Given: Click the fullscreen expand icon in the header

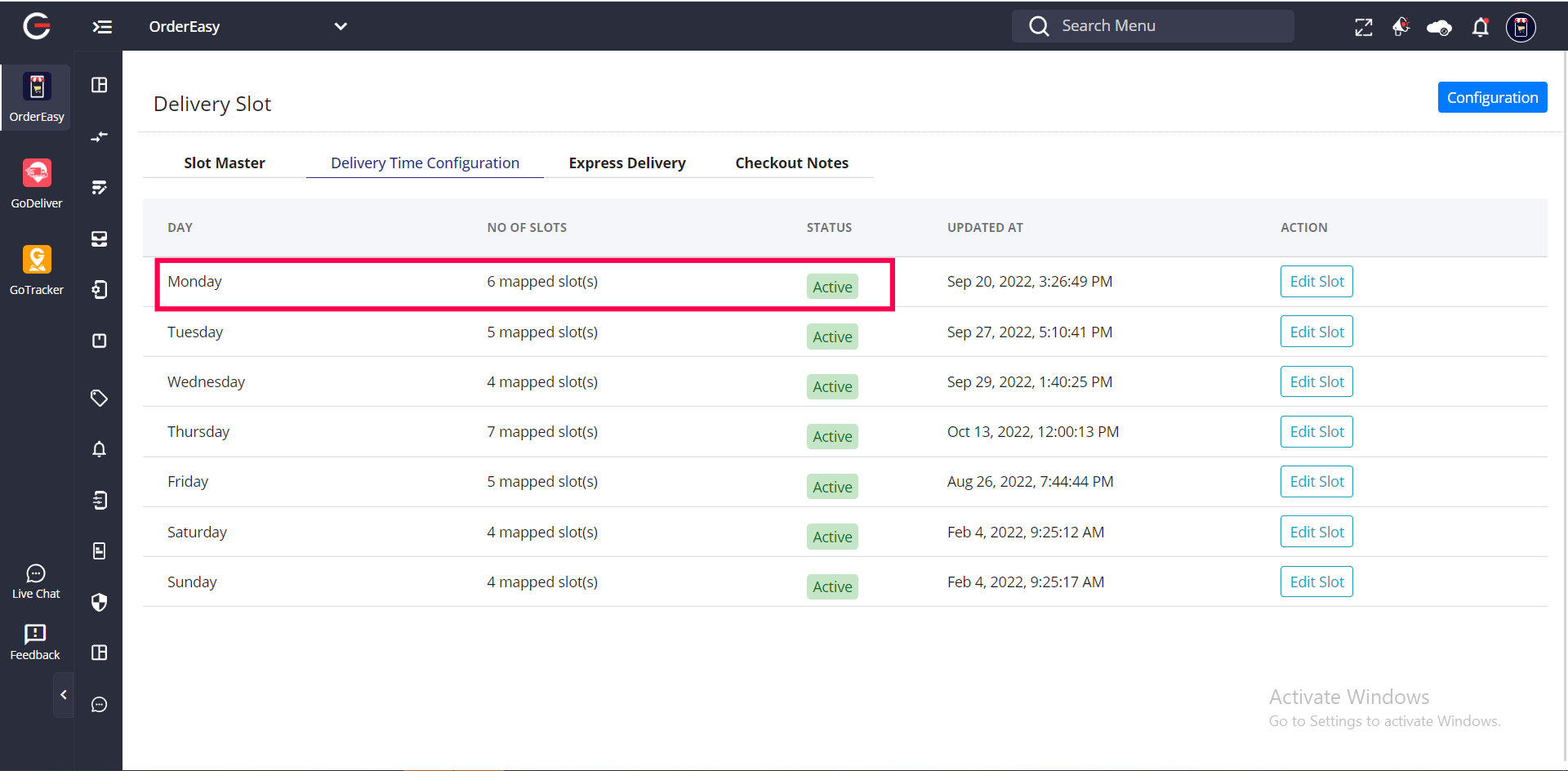Looking at the screenshot, I should tap(1363, 27).
